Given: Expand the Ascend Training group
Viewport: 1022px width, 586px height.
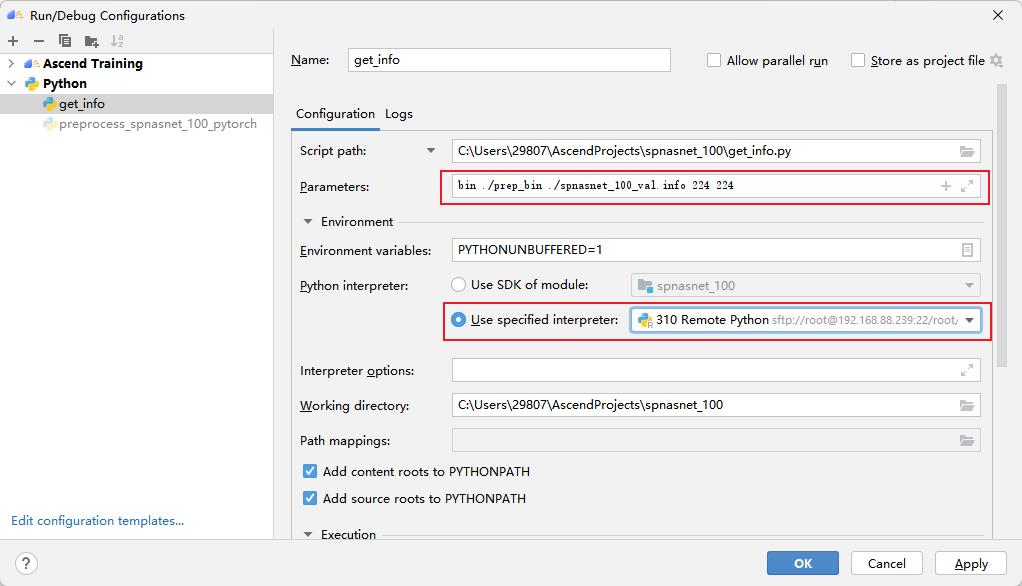Looking at the screenshot, I should pyautogui.click(x=10, y=63).
